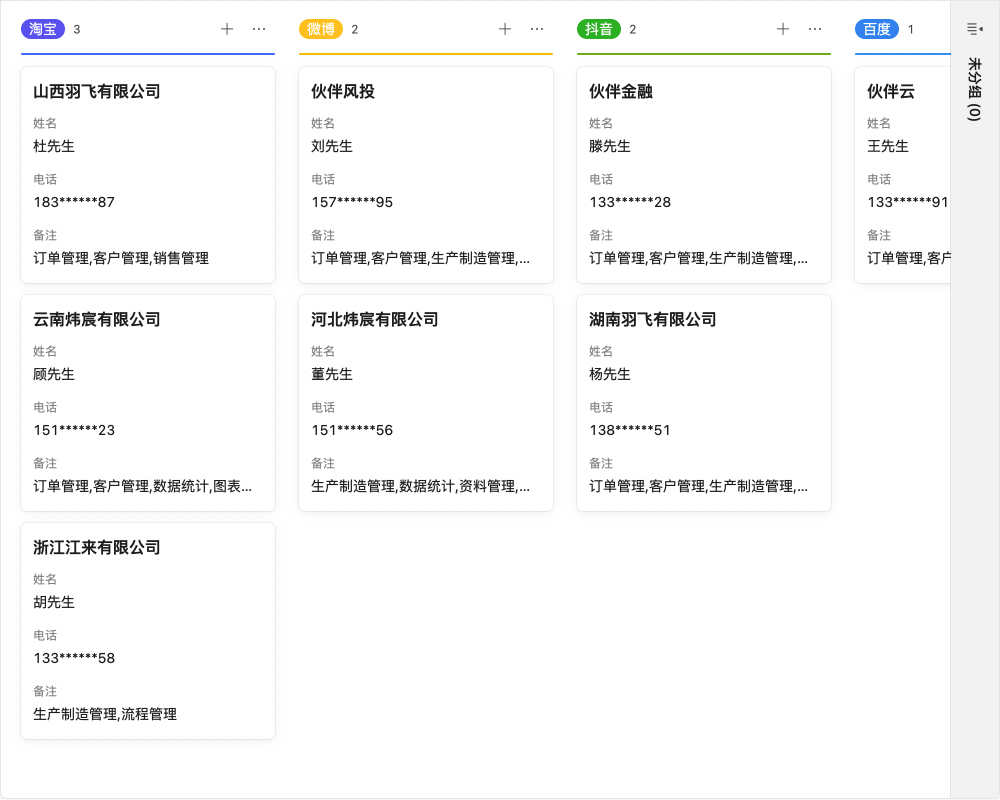Add a new card to the 淘宝 column

(x=228, y=29)
